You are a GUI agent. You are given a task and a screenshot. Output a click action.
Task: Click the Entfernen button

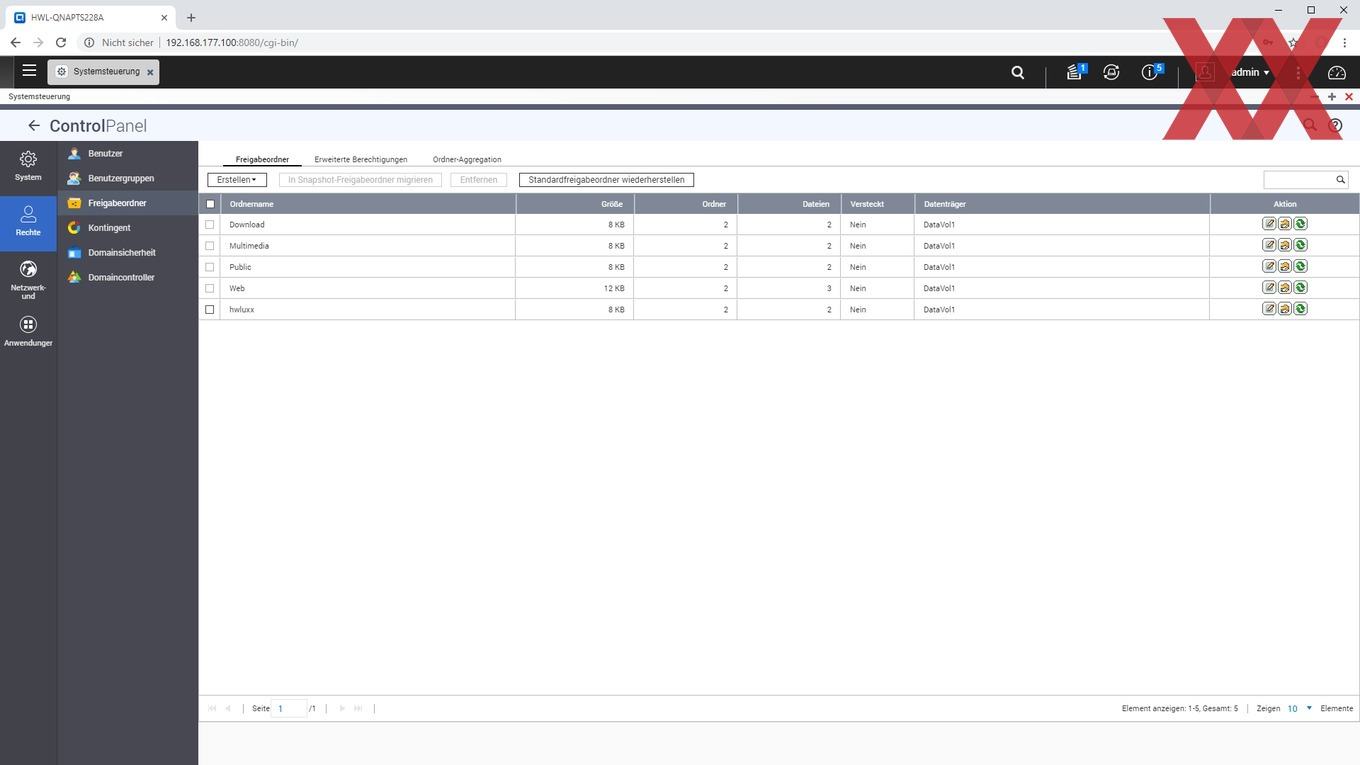(479, 180)
